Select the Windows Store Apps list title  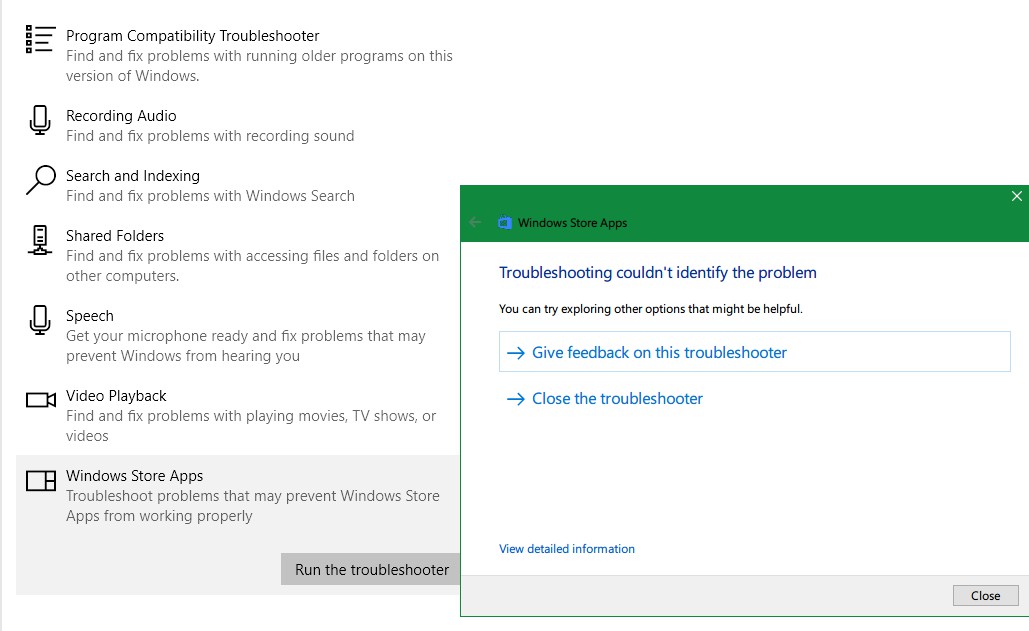tap(135, 476)
